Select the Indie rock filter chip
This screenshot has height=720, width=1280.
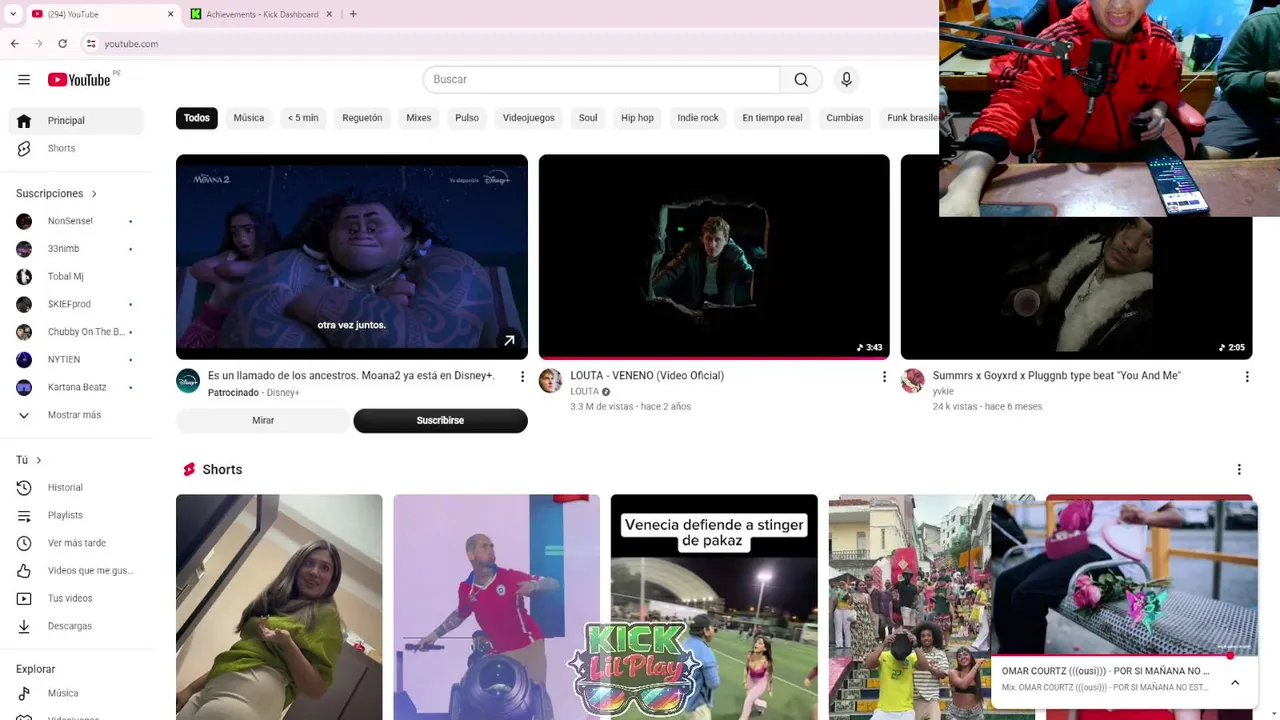[698, 118]
